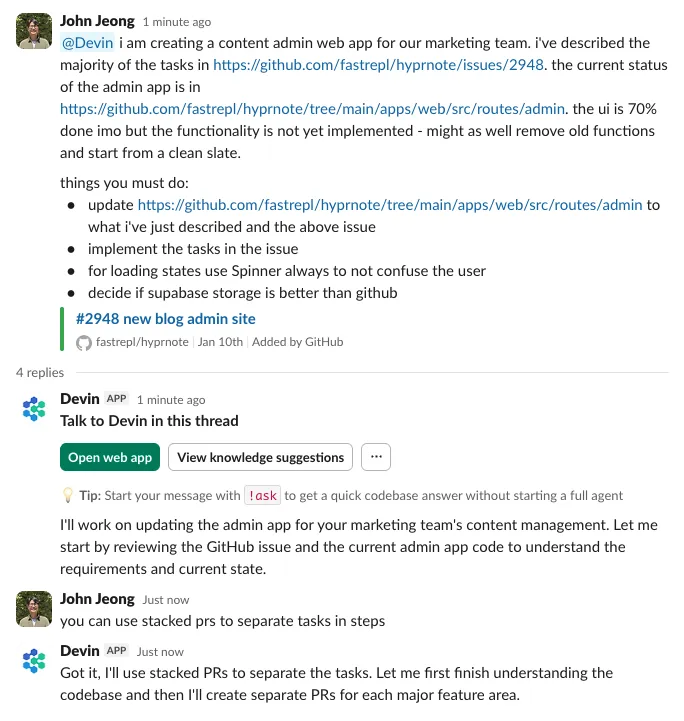Click the Devin sender name on the last reply
Image resolution: width=684 pixels, height=721 pixels.
(x=80, y=651)
